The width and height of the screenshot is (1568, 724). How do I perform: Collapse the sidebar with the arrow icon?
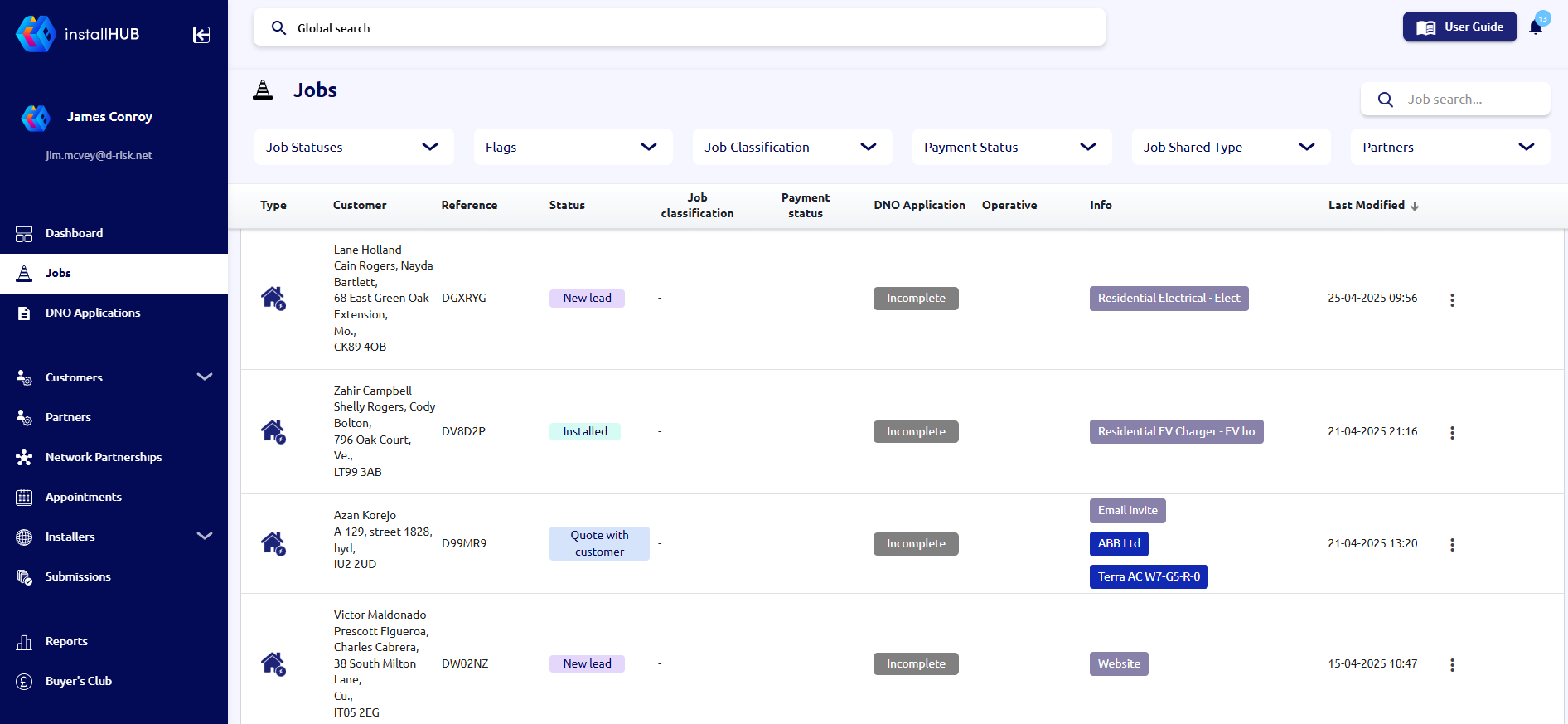point(201,34)
